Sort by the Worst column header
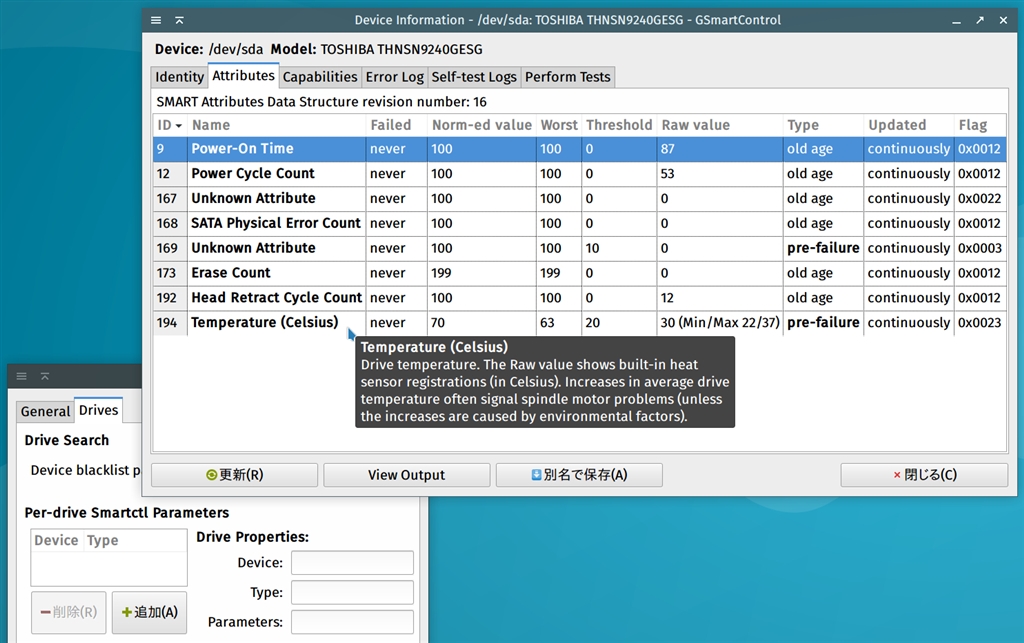Screen dimensions: 1024x643 click(x=559, y=125)
